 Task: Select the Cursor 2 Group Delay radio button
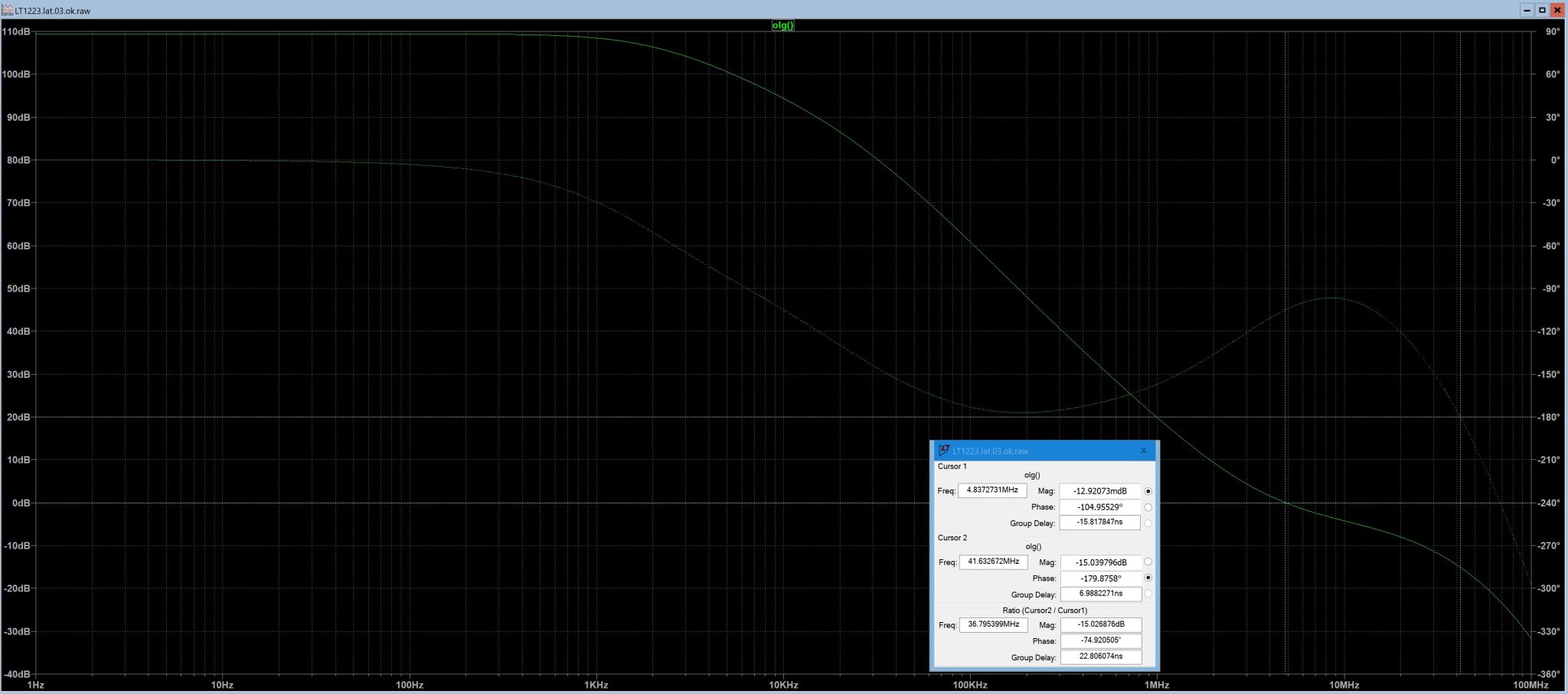1148,594
